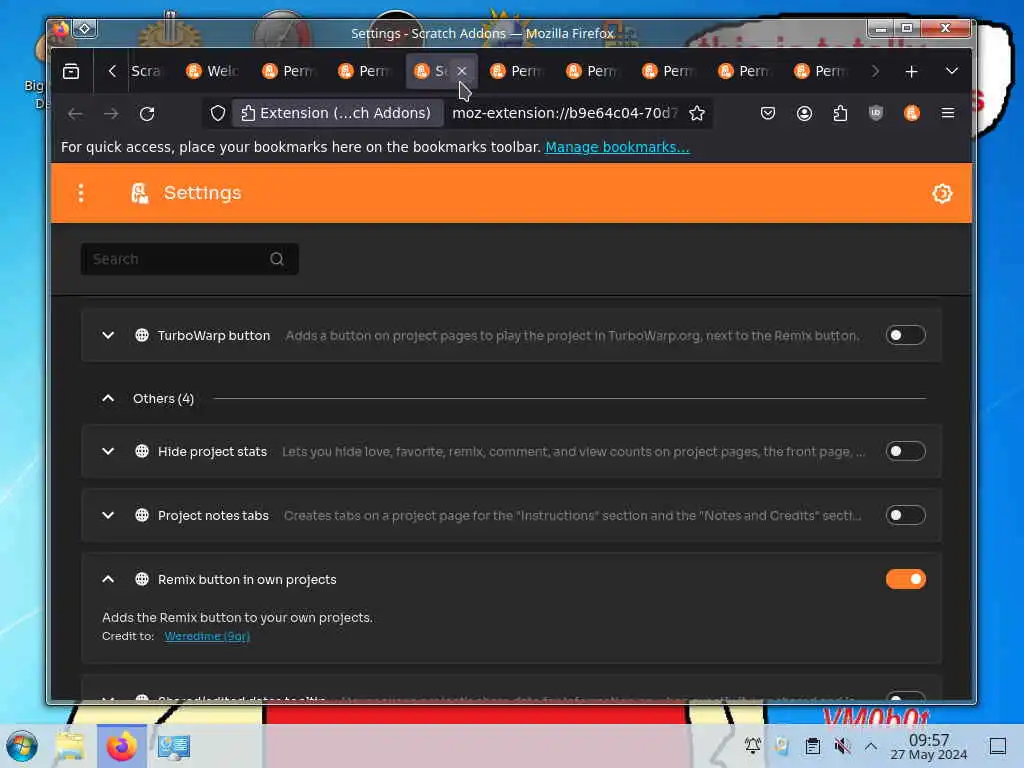Open the Windows Start menu

tap(22, 746)
